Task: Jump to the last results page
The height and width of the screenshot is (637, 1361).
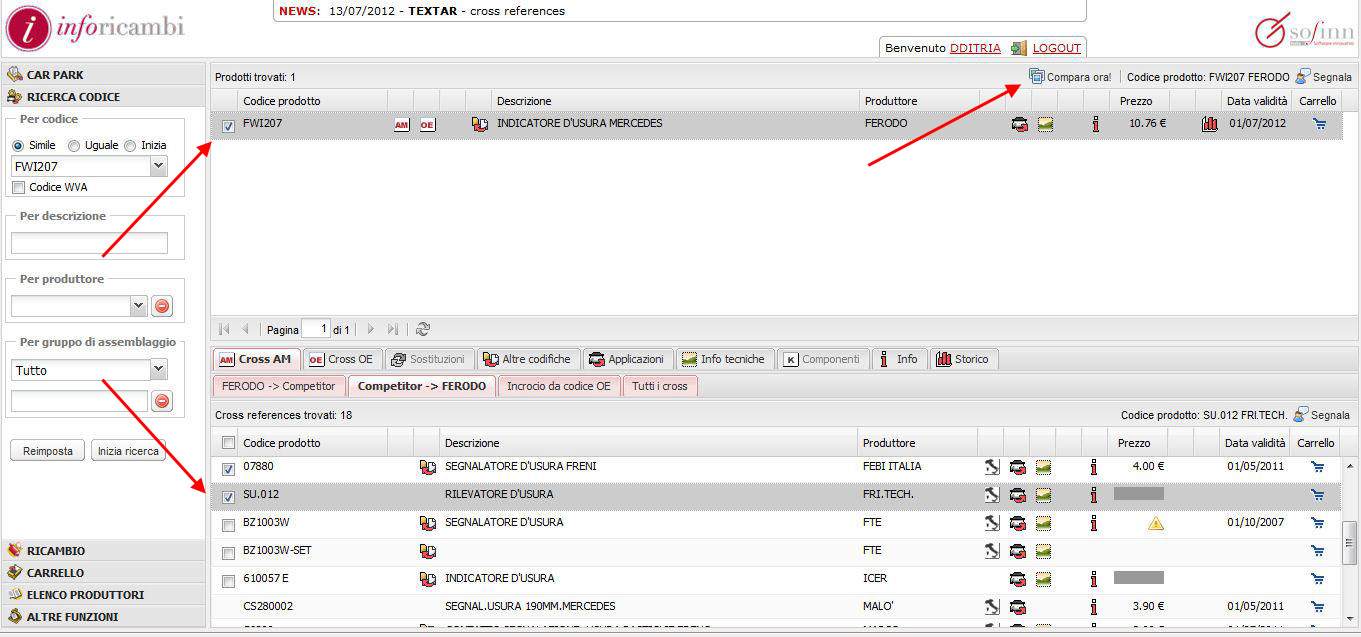Action: (x=393, y=329)
